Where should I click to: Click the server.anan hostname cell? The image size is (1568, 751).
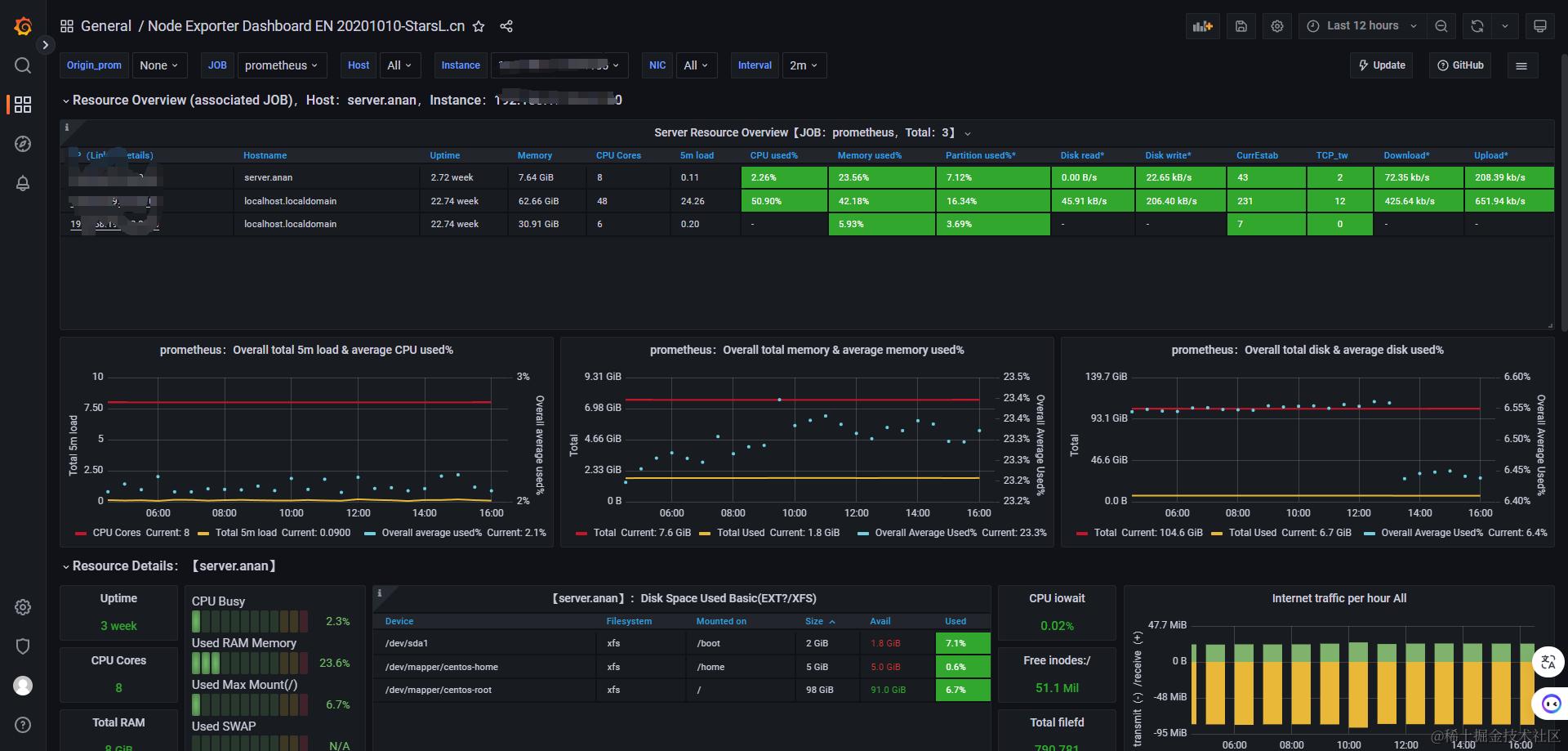[327, 177]
